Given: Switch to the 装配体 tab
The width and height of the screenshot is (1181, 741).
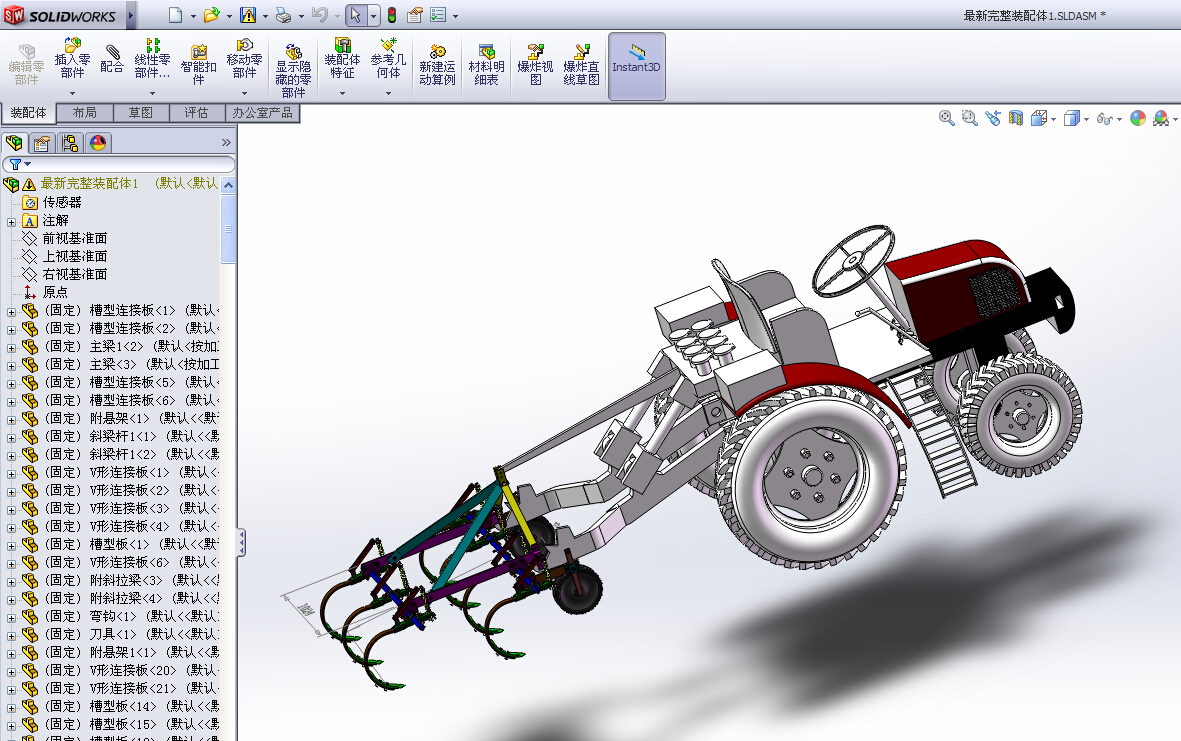Looking at the screenshot, I should [29, 112].
